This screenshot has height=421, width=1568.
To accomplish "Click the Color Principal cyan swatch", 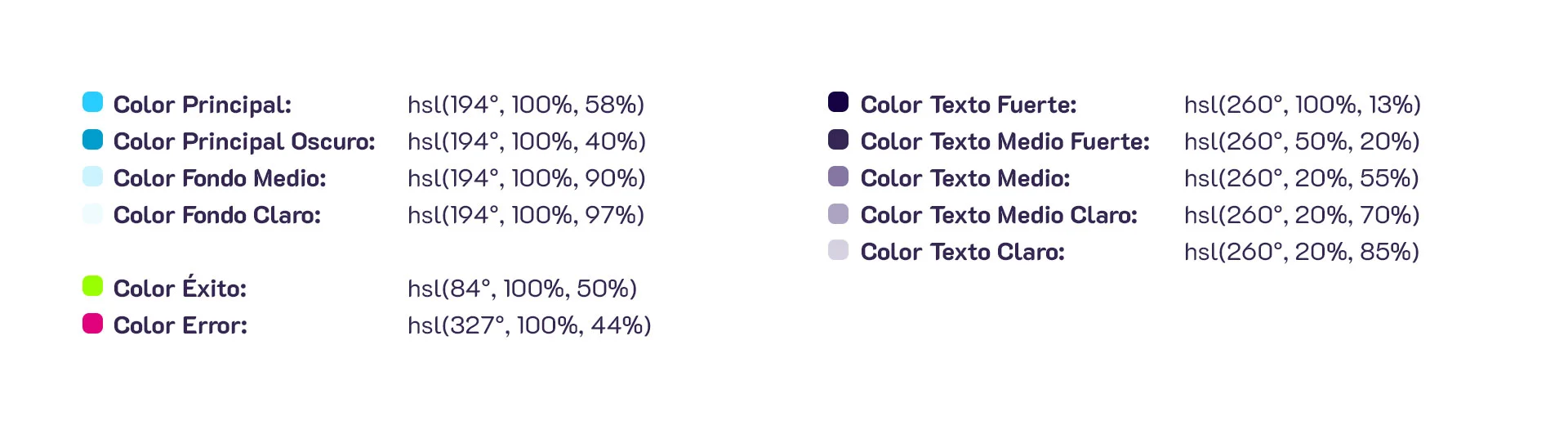I will point(93,102).
